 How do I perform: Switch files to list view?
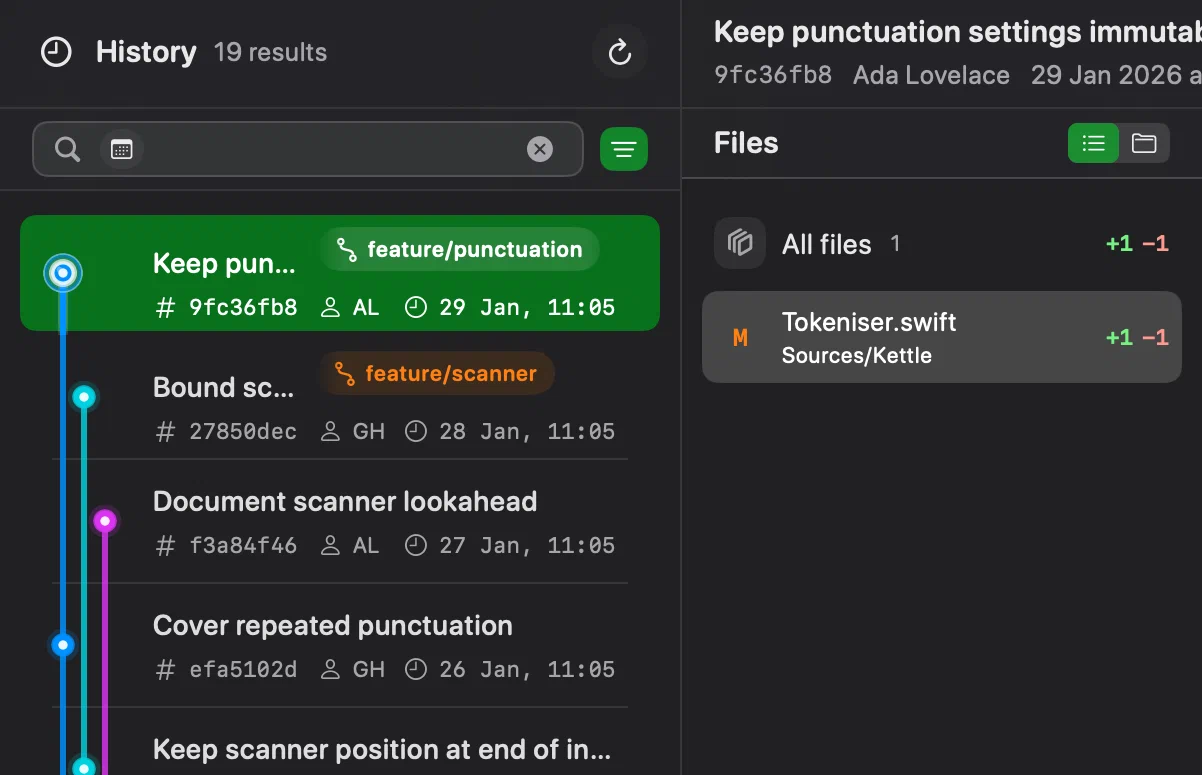point(1094,143)
